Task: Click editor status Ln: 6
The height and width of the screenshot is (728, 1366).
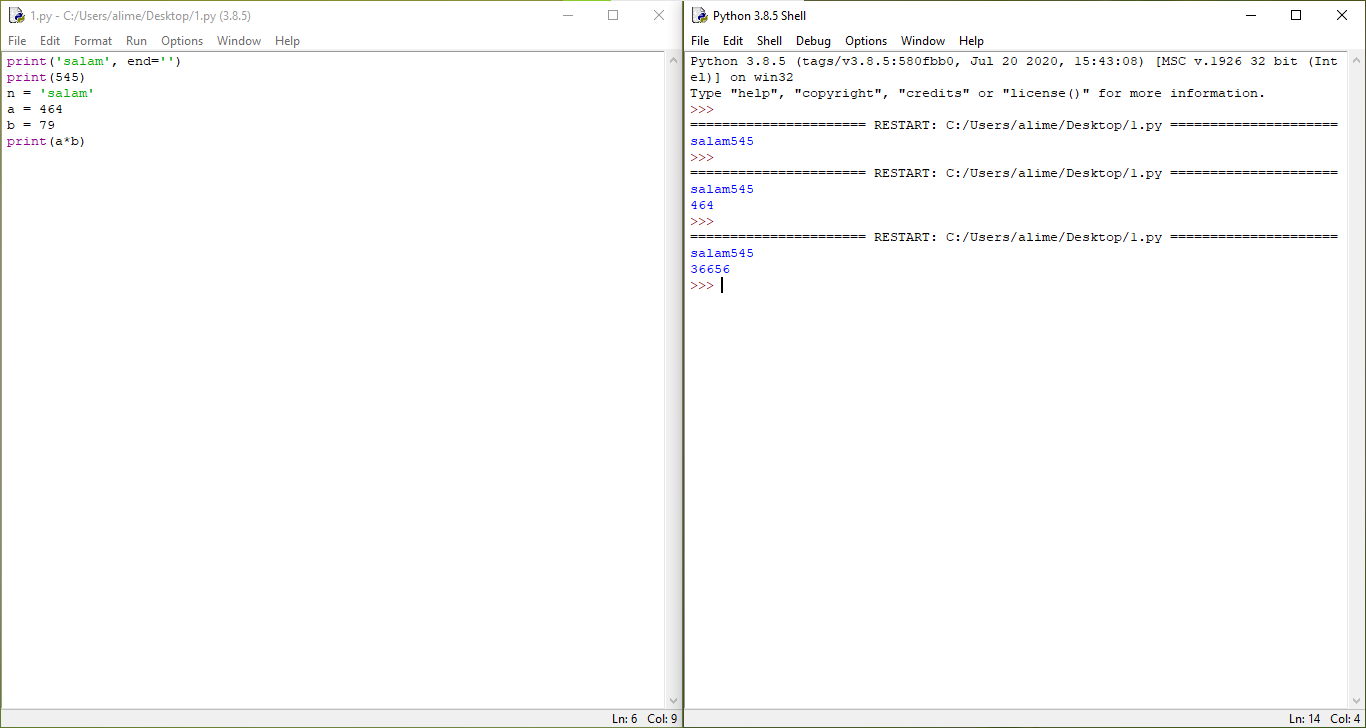Action: (x=624, y=719)
